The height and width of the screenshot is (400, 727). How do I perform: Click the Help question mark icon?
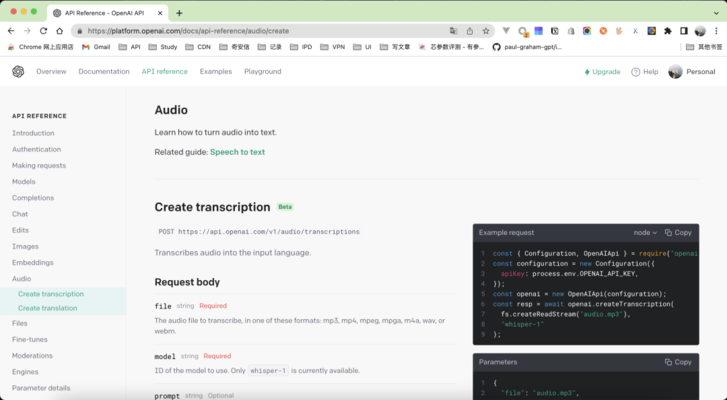click(x=636, y=72)
